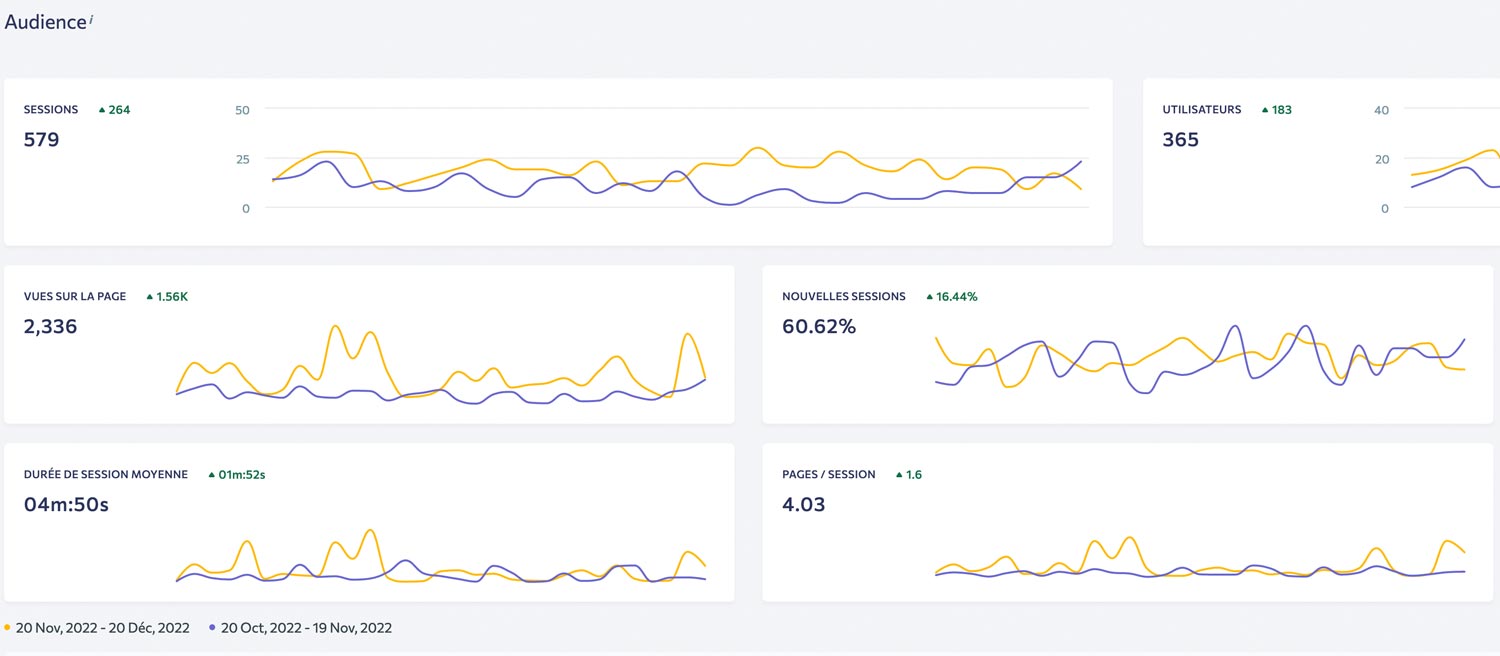This screenshot has height=656, width=1500.
Task: Click the sessions value 579
Action: pyautogui.click(x=42, y=140)
